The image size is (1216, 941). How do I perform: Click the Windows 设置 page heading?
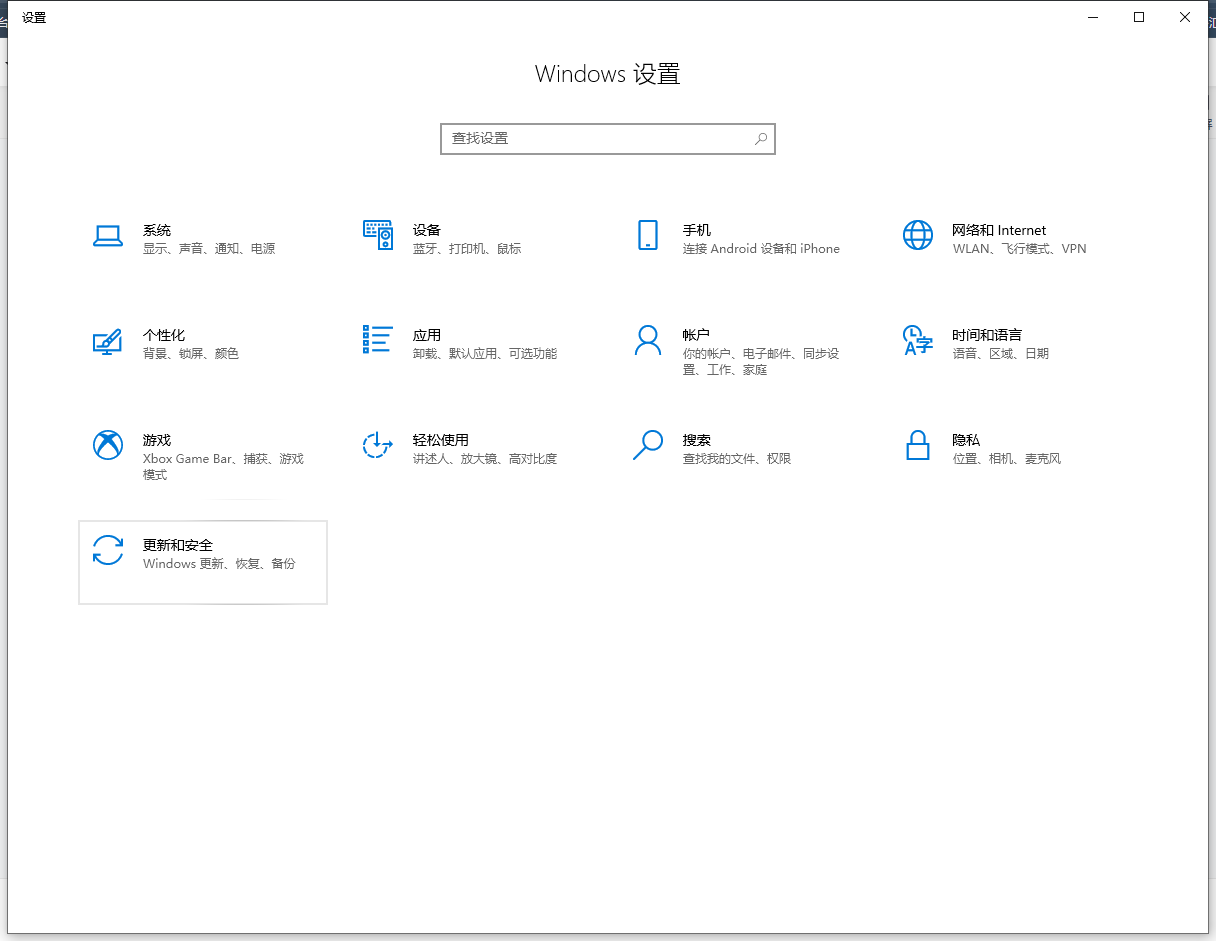point(608,74)
